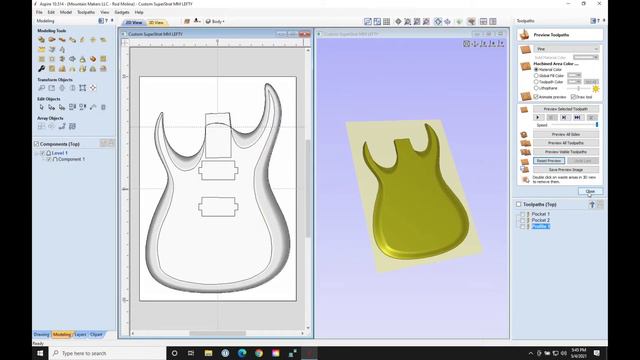
Task: Open the Solid Material Color dropdown
Action: [586, 58]
